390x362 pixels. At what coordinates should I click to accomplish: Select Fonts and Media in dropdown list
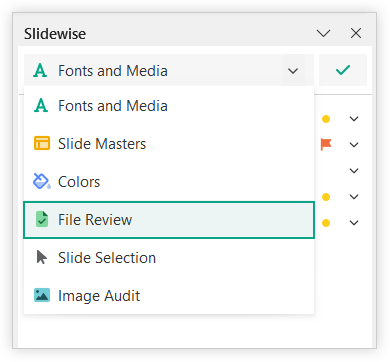169,106
